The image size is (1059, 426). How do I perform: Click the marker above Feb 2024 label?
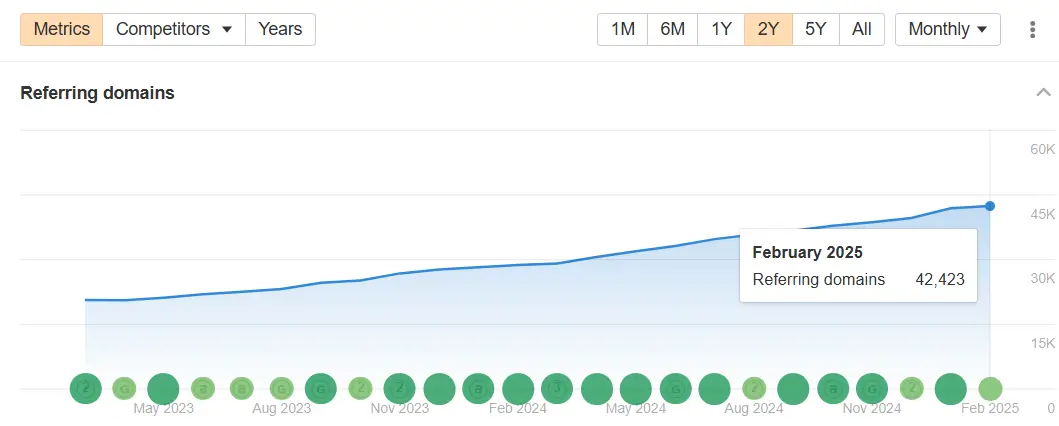[x=518, y=390]
